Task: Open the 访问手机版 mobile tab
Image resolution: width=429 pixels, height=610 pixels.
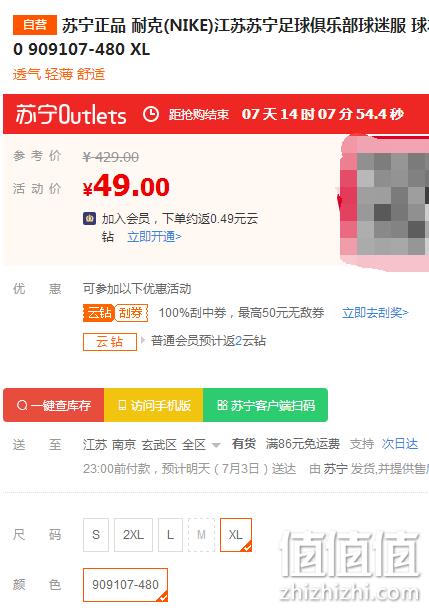Action: point(154,405)
